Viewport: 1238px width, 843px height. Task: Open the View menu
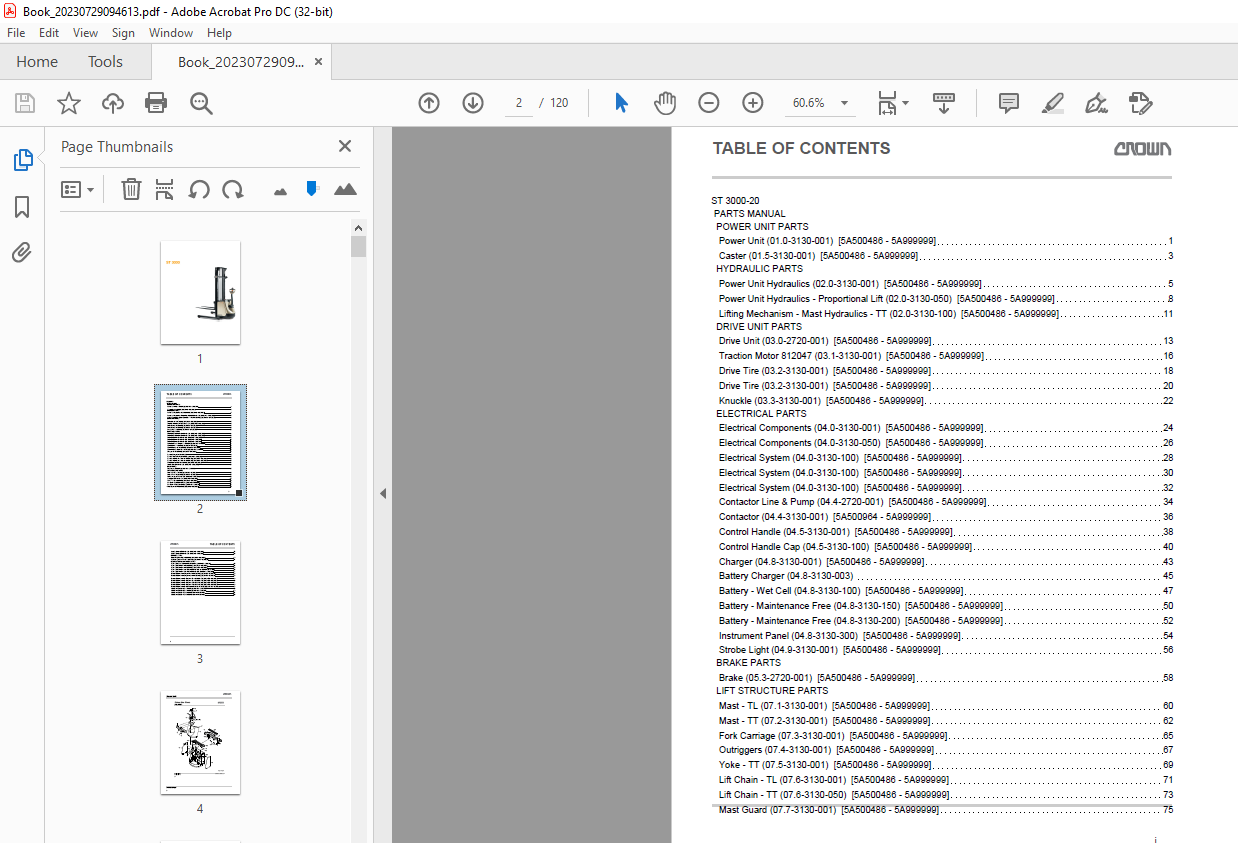[x=85, y=33]
